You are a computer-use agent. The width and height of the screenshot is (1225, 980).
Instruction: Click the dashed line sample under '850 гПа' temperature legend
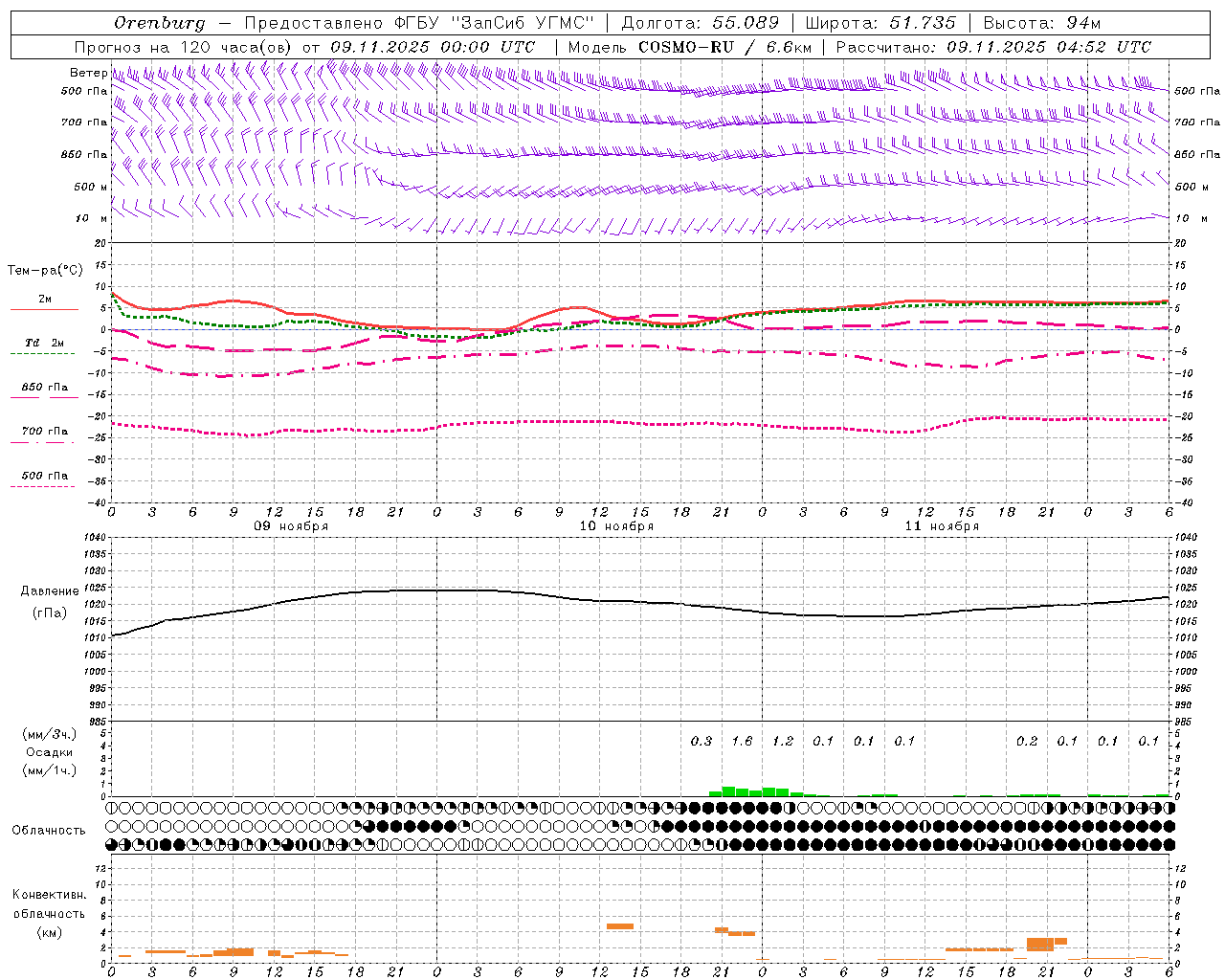click(44, 396)
